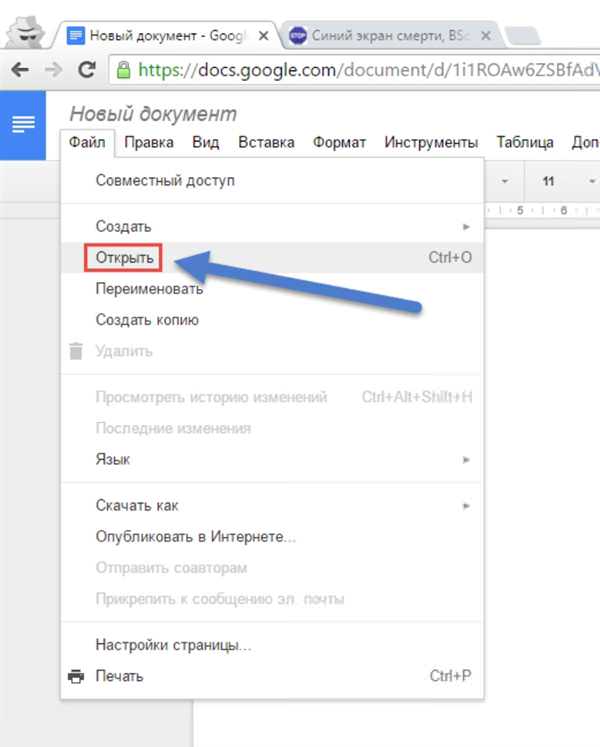
Task: Open the Таблица menu
Action: [525, 142]
